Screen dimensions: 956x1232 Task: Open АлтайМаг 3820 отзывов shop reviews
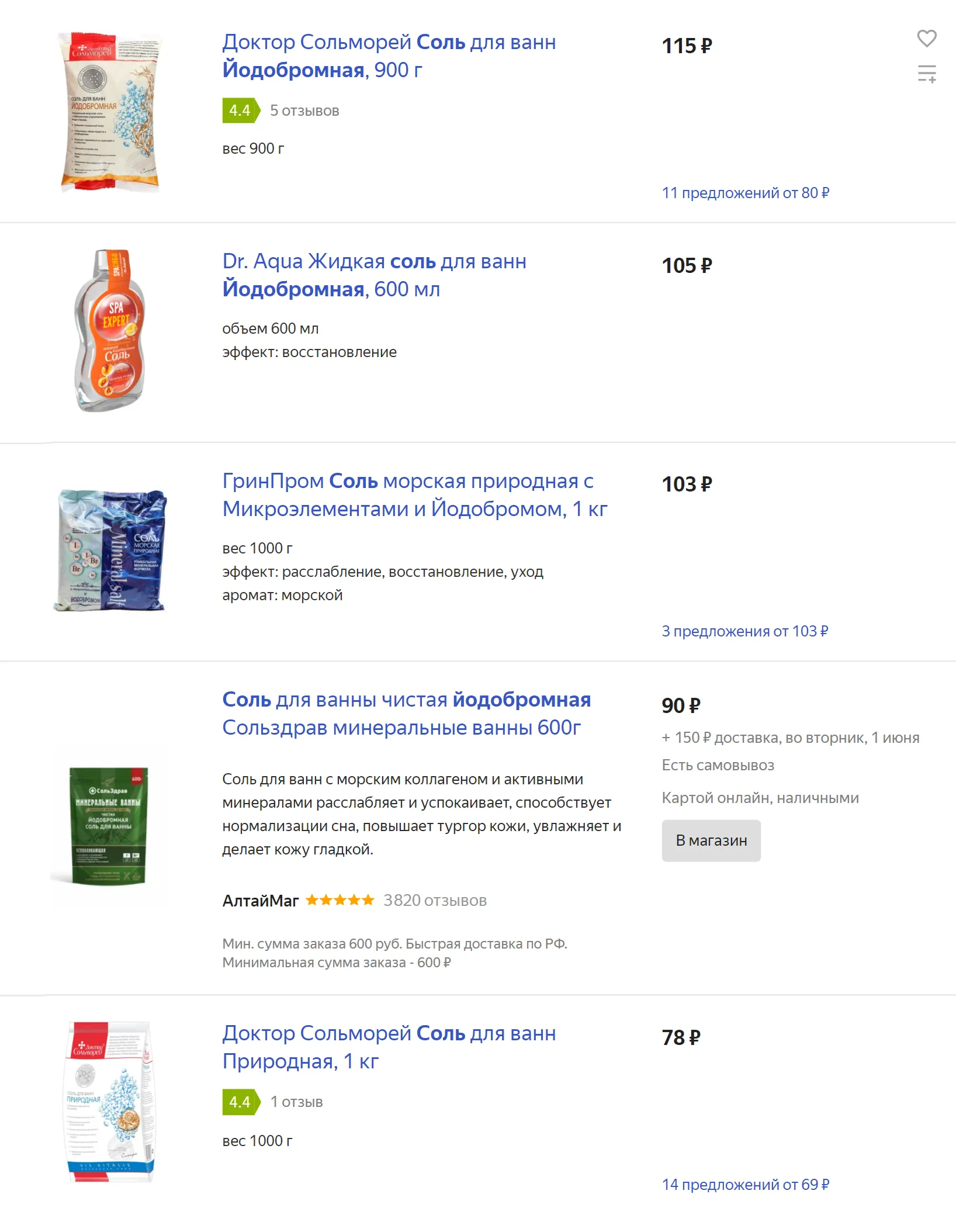pos(435,901)
